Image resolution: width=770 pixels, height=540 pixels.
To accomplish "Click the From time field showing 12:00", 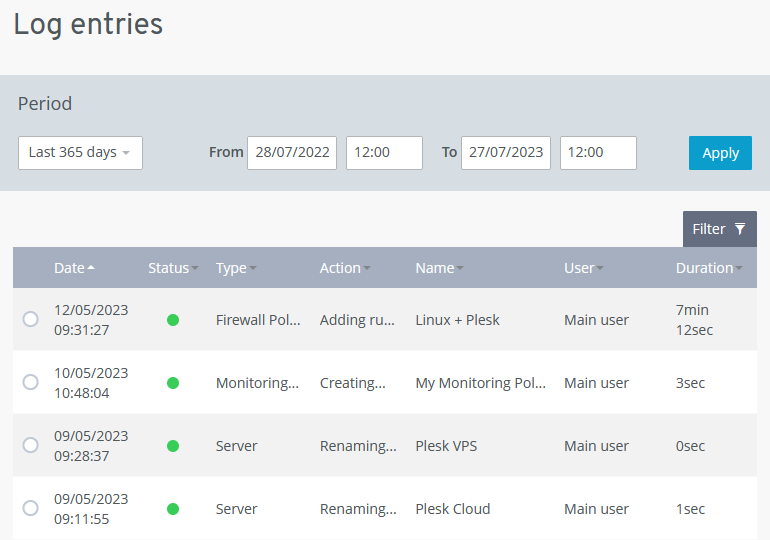I will [384, 153].
